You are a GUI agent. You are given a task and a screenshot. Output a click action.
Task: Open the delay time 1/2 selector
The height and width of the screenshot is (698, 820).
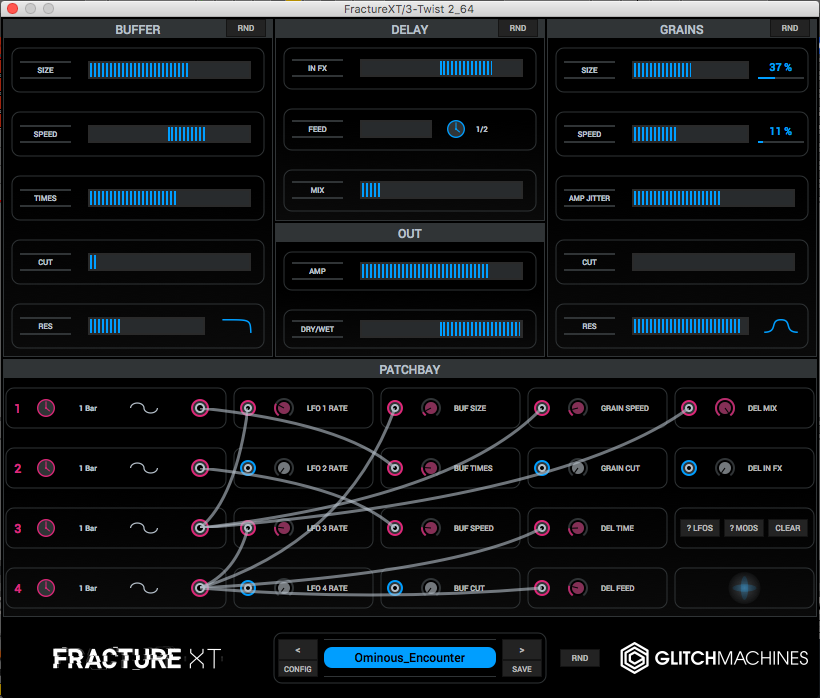pyautogui.click(x=482, y=129)
